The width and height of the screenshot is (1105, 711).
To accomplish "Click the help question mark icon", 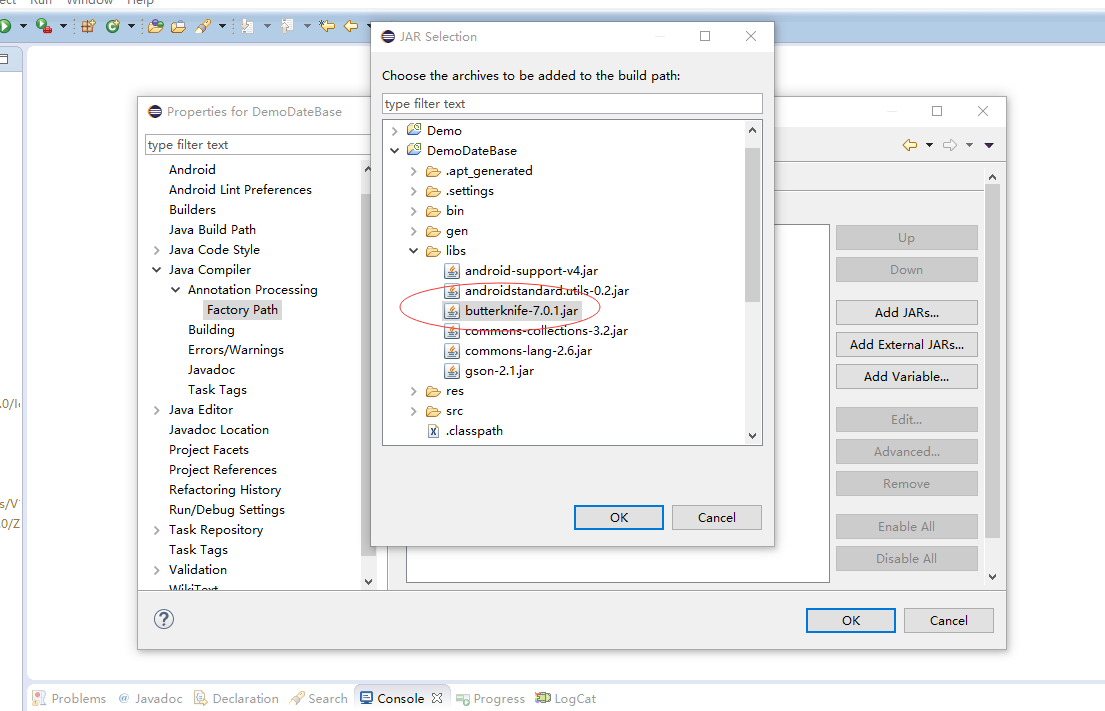I will click(x=163, y=619).
